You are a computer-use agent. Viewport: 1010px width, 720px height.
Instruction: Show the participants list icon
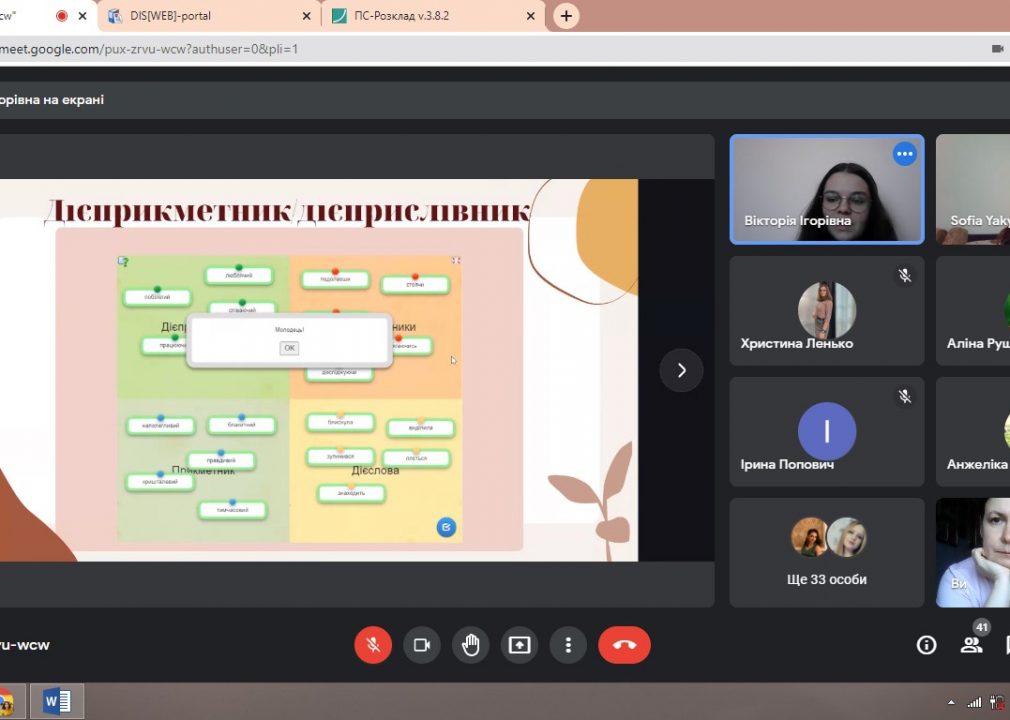coord(971,645)
